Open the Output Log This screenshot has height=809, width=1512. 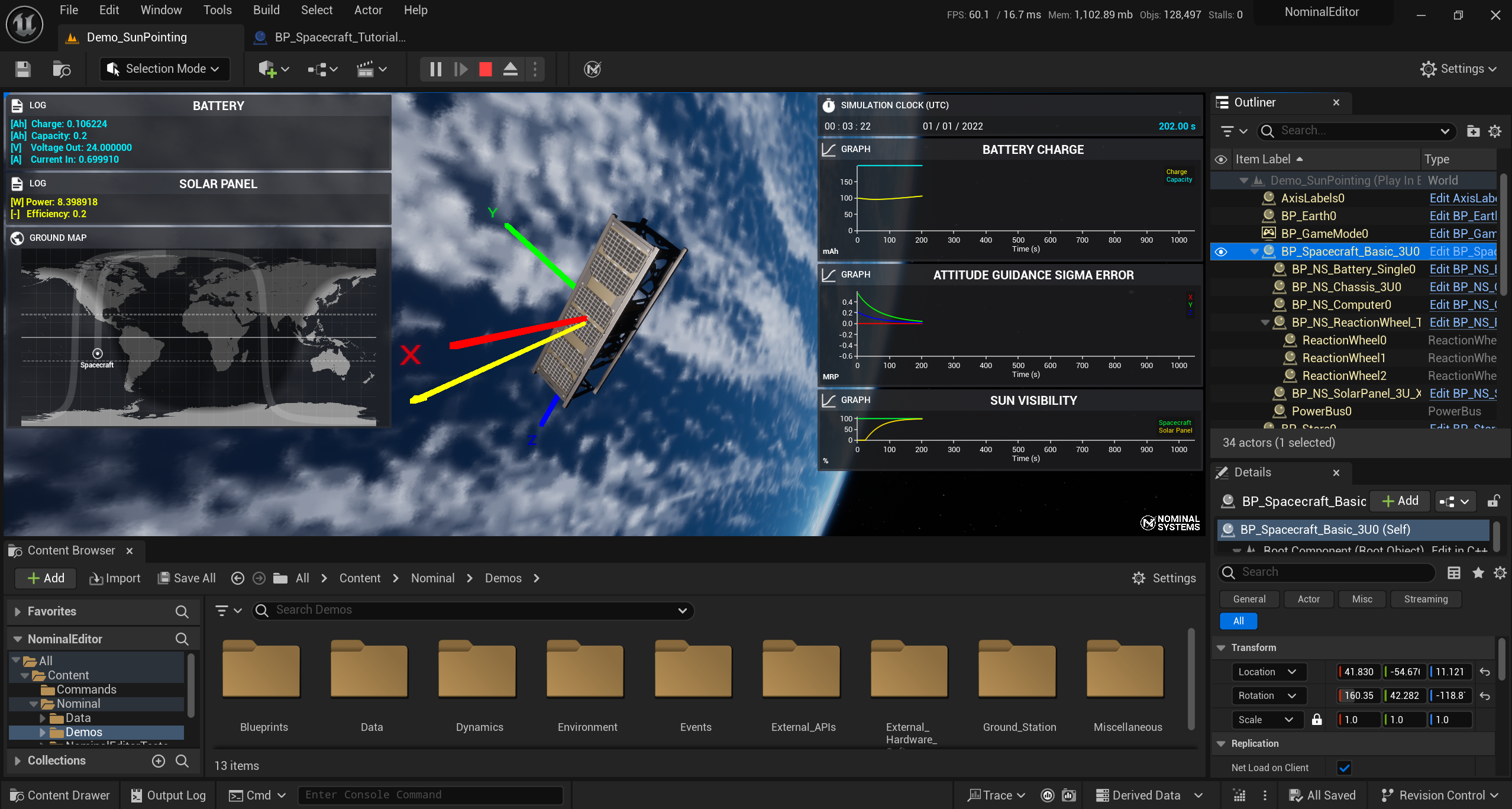click(169, 795)
